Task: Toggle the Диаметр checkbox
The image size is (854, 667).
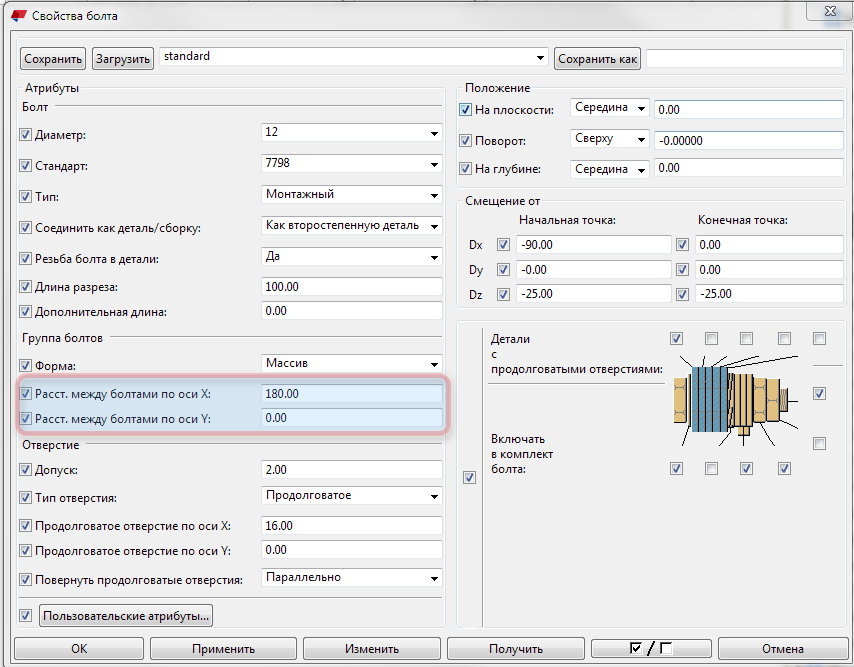Action: click(x=26, y=136)
